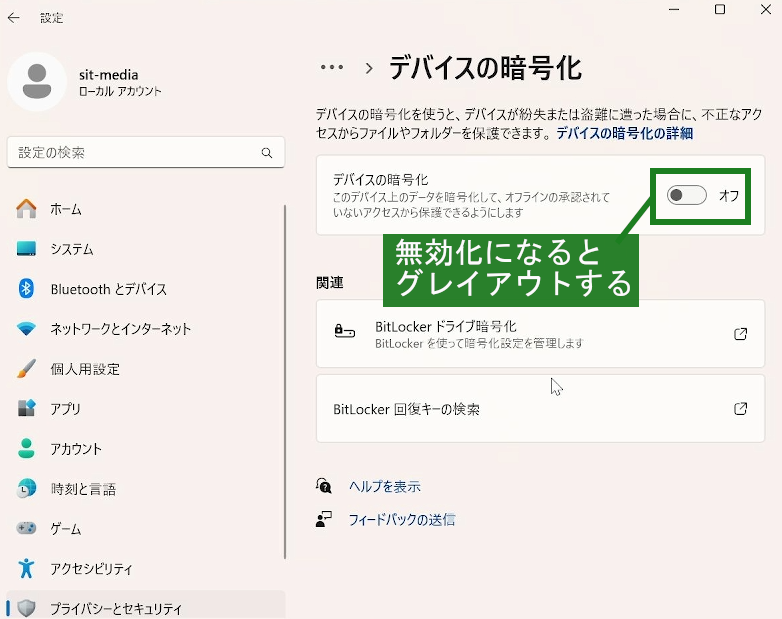Maximize the Settings window
This screenshot has width=782, height=619.
(x=720, y=9)
